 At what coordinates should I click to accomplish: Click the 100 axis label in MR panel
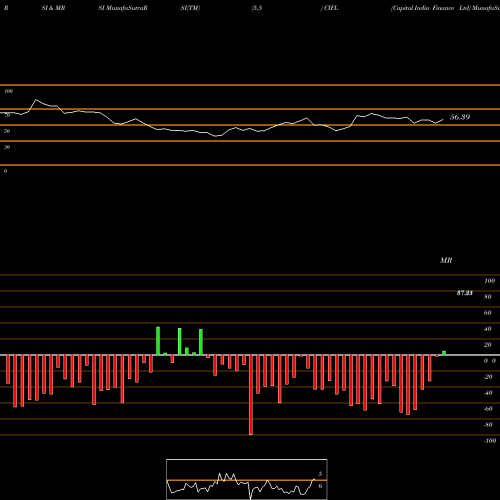click(489, 281)
